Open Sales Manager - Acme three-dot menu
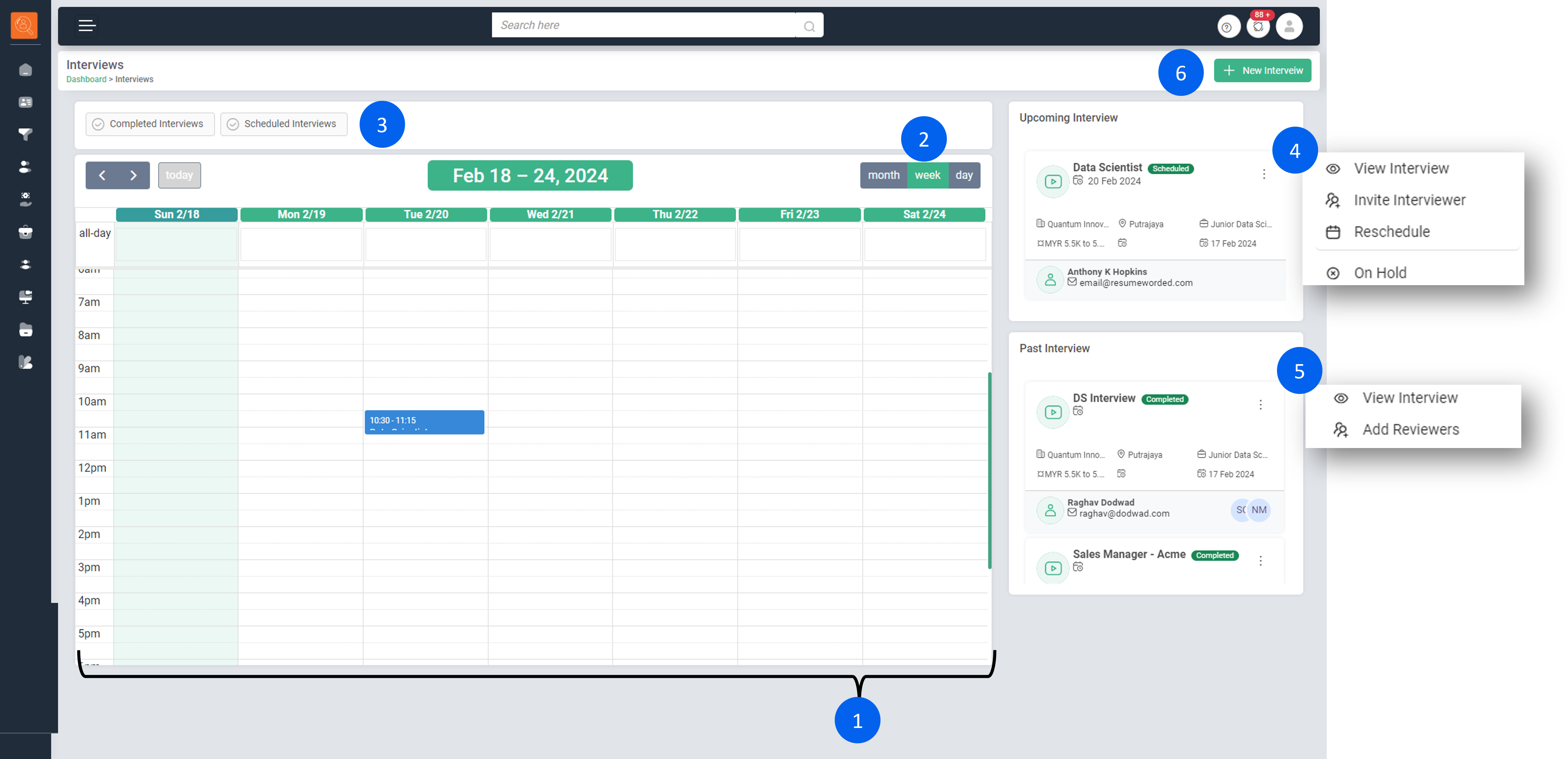Image resolution: width=1568 pixels, height=759 pixels. tap(1260, 560)
